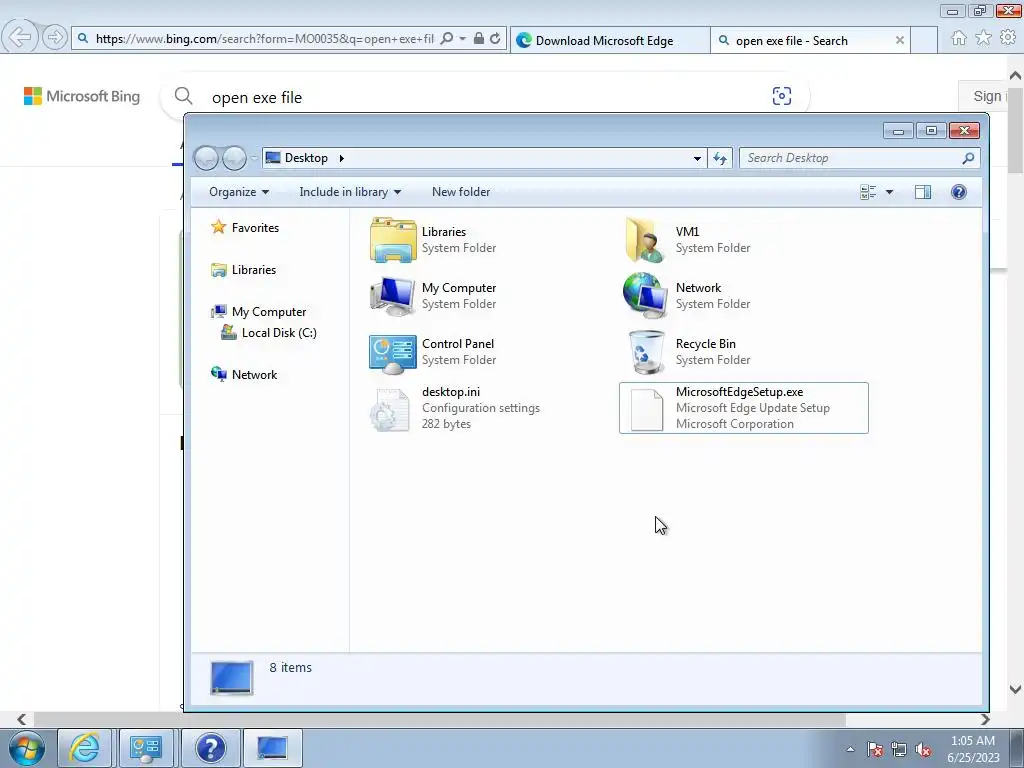Open the address bar history dropdown
The image size is (1024, 768).
coord(697,158)
